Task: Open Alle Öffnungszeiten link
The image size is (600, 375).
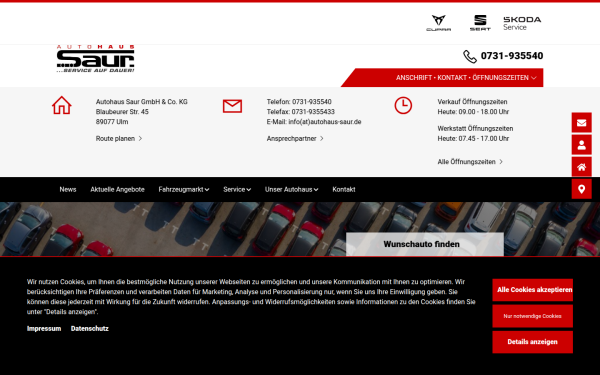Action: tap(470, 162)
